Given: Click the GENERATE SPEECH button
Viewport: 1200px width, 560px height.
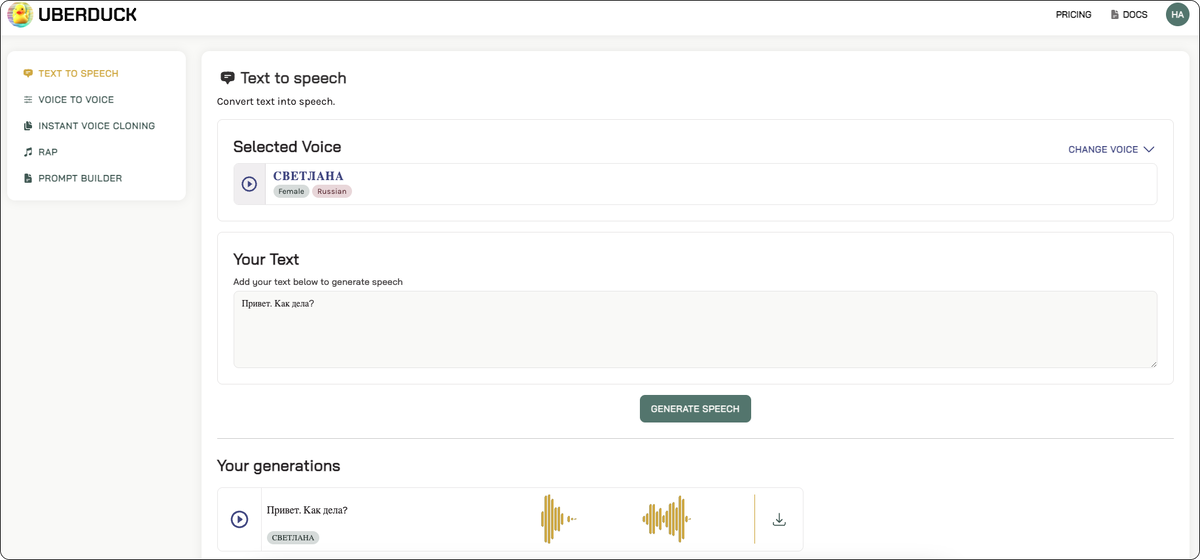Looking at the screenshot, I should click(x=695, y=409).
